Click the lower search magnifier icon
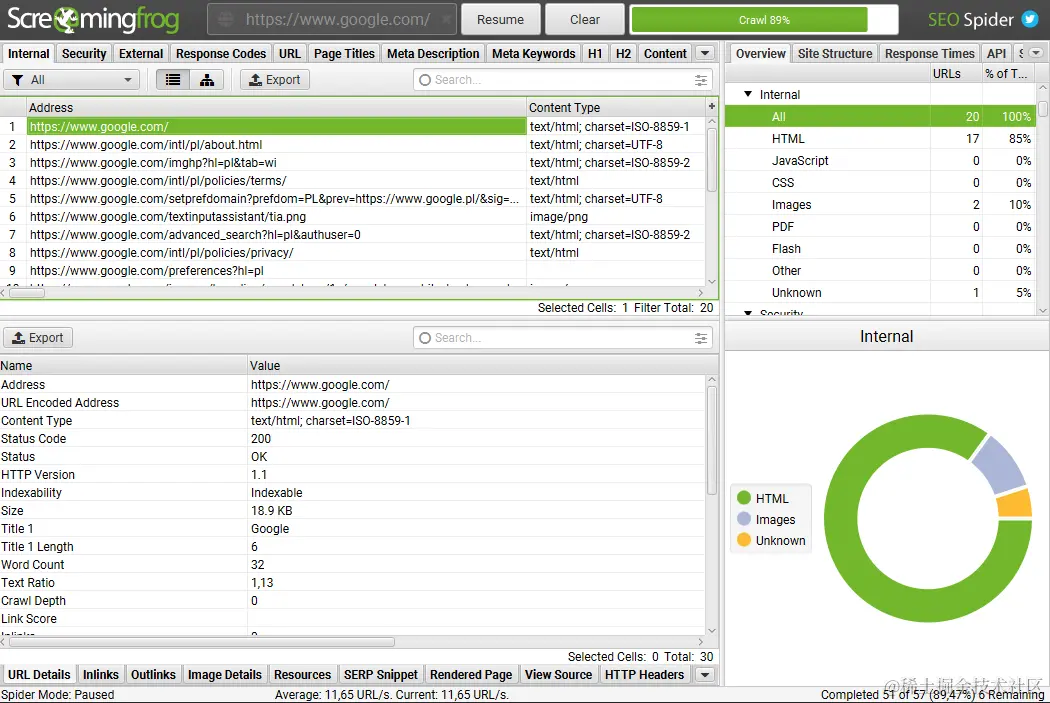 click(x=425, y=338)
